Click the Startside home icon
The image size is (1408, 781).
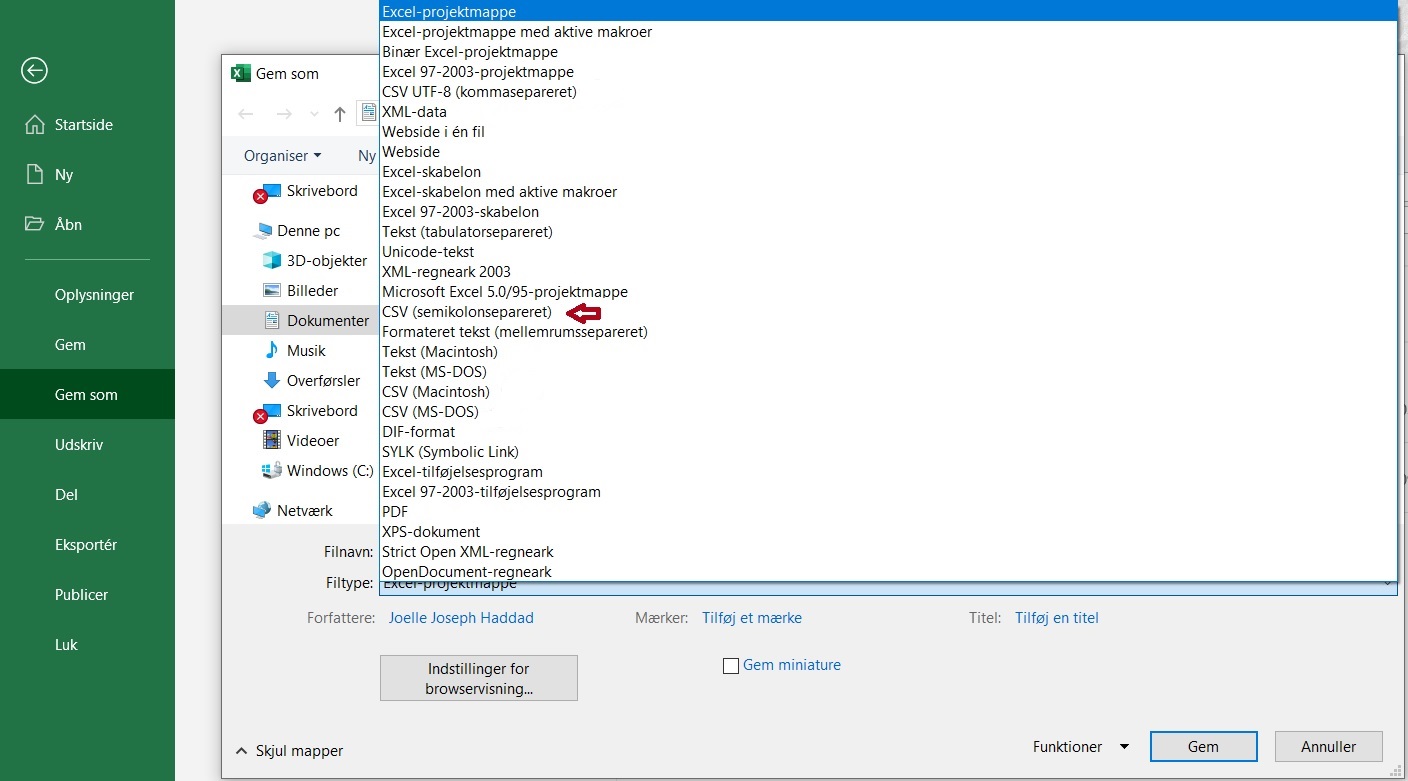click(35, 125)
